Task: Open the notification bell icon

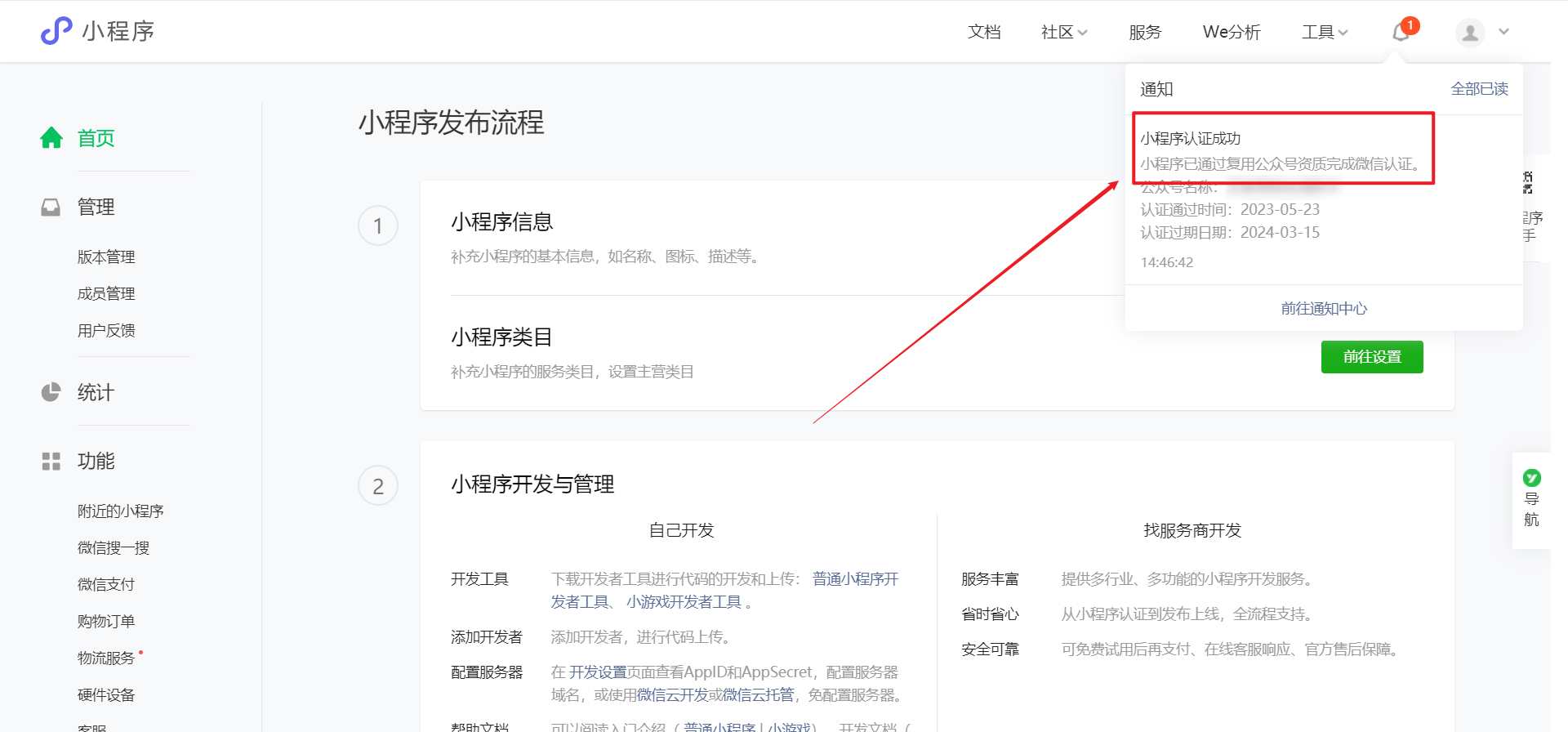Action: click(x=1401, y=32)
